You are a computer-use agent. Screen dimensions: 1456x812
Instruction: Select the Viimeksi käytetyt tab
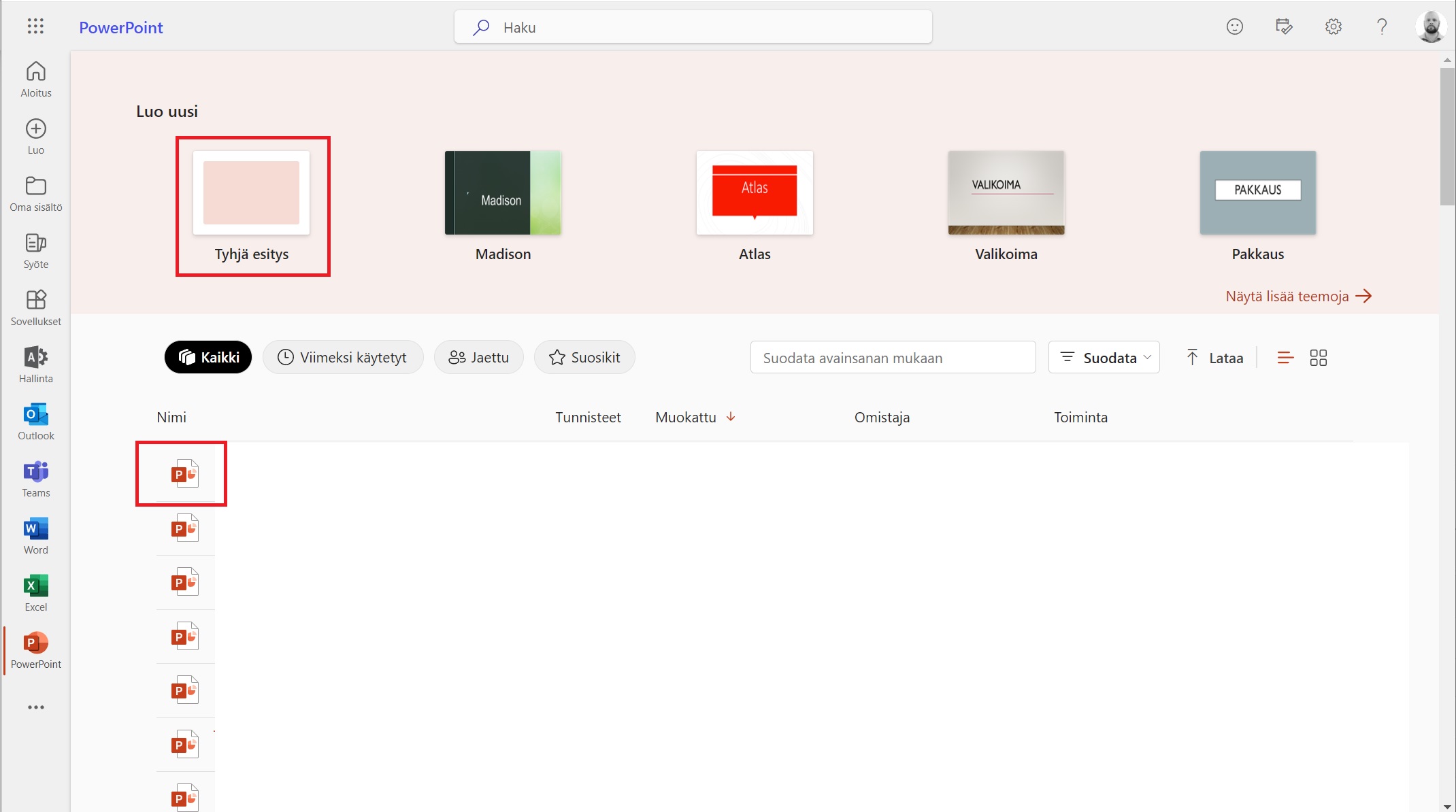[343, 357]
